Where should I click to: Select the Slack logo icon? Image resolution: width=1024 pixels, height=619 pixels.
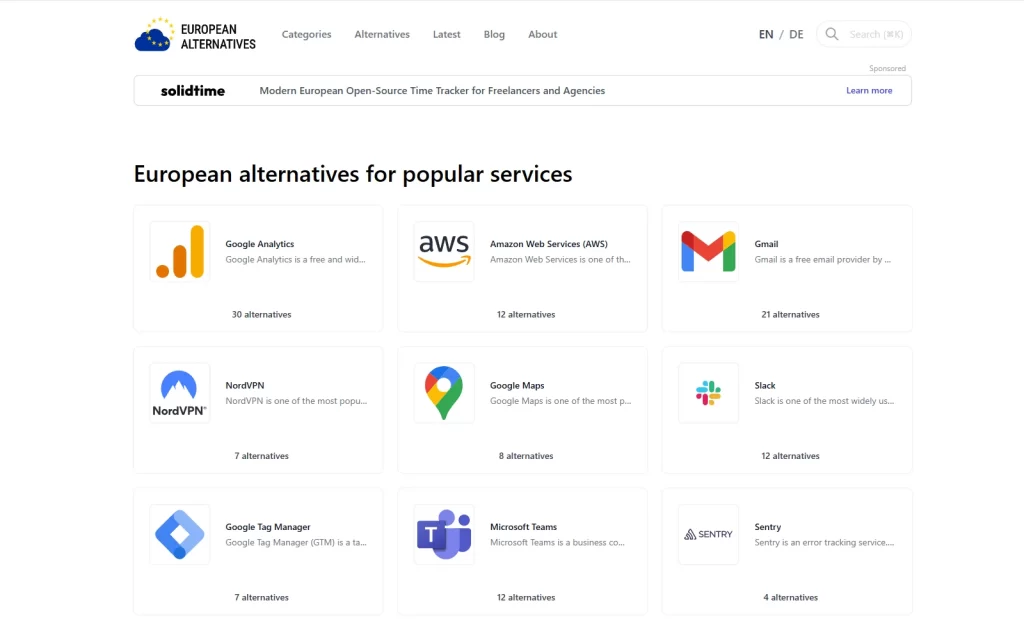[708, 393]
